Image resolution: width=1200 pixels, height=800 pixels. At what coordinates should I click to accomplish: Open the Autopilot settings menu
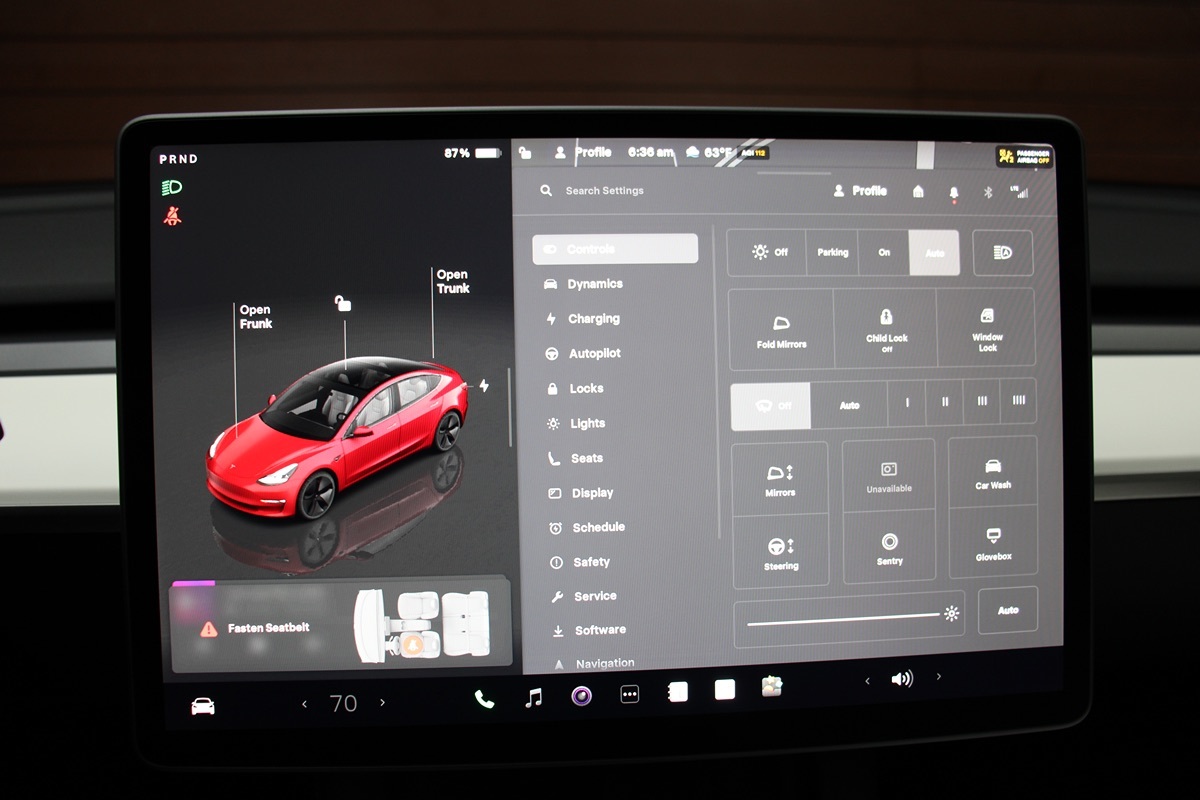coord(594,353)
